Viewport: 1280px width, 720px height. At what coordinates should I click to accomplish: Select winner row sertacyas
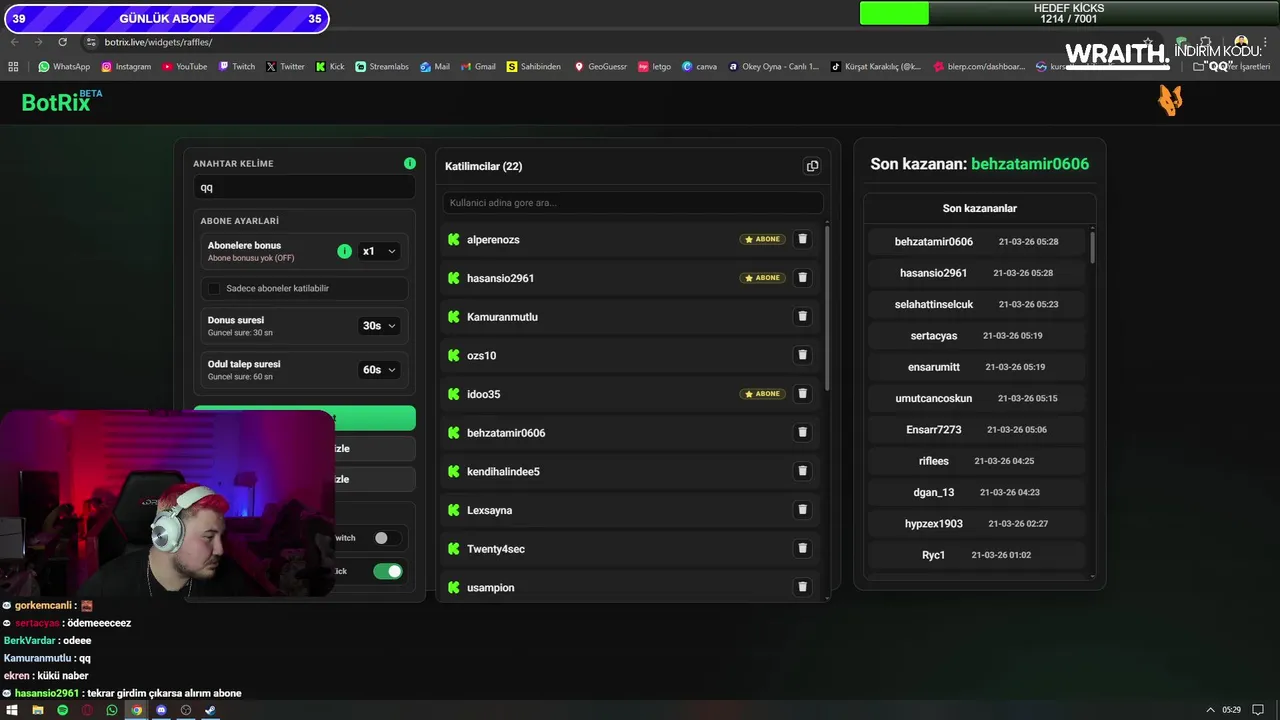click(976, 336)
